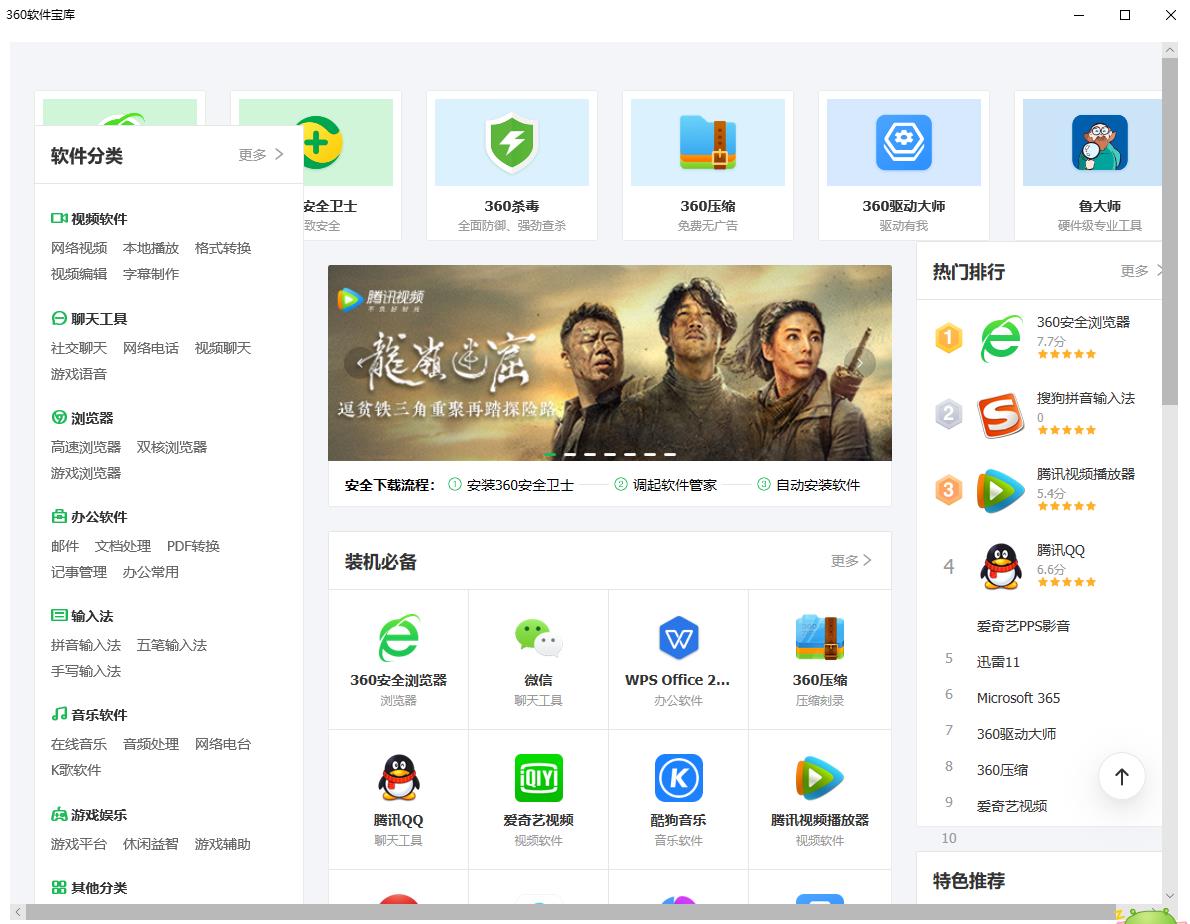Open 社交聊天 subcategory
This screenshot has width=1190, height=924.
[79, 348]
